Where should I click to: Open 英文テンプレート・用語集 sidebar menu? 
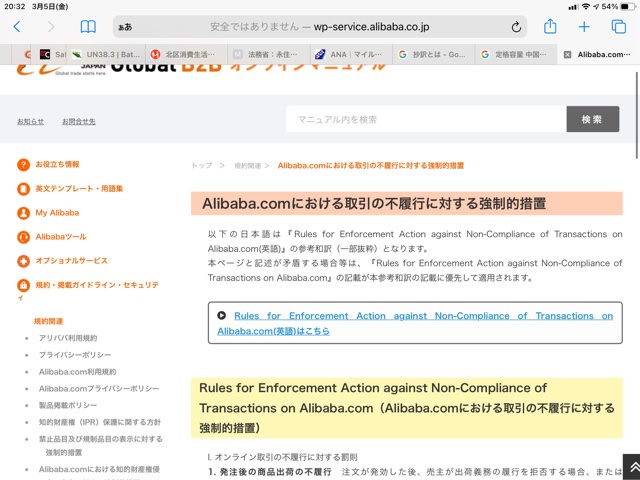[79, 189]
